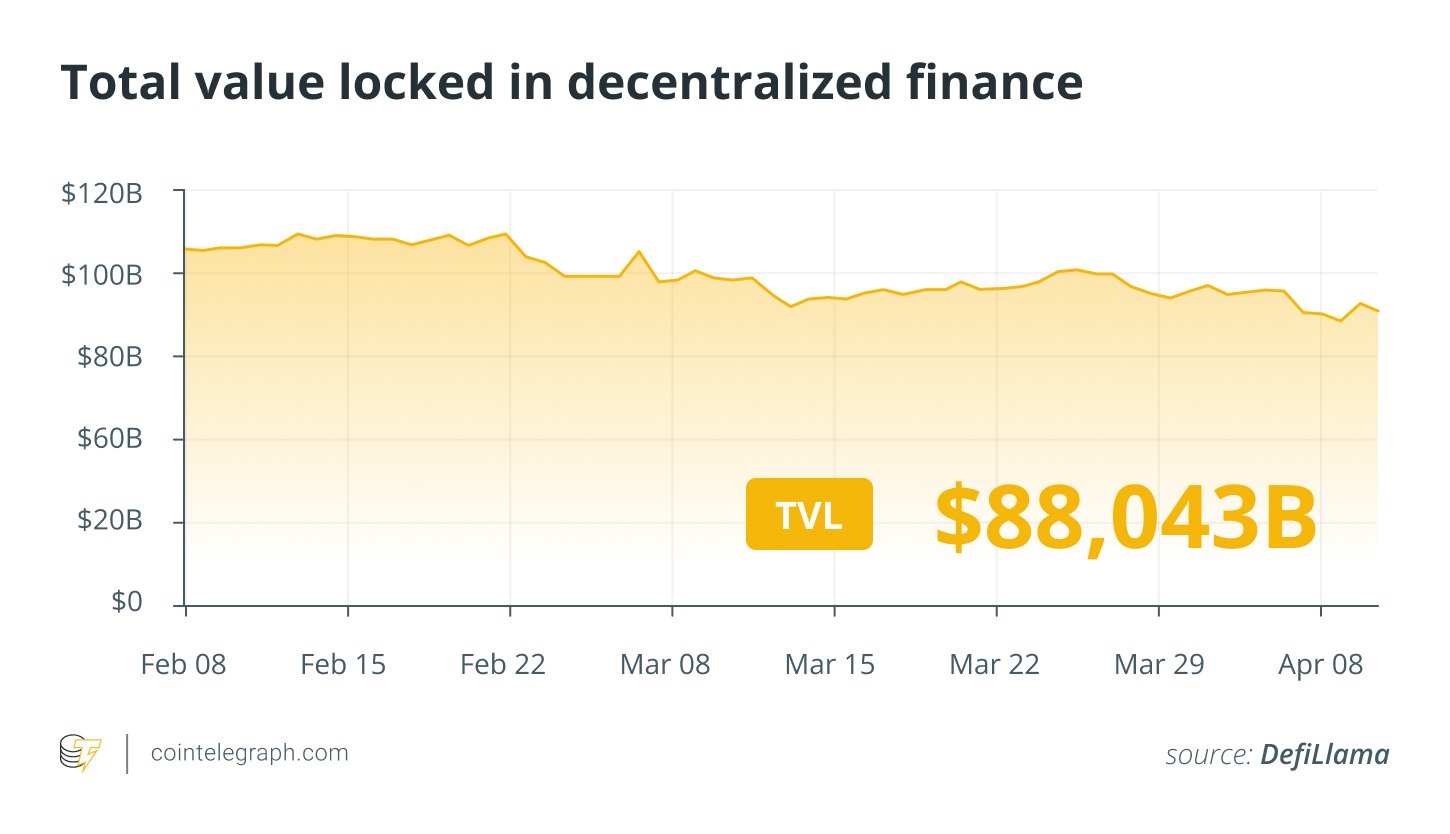Click the $60B y-axis label
This screenshot has width=1450, height=834.
(x=109, y=440)
